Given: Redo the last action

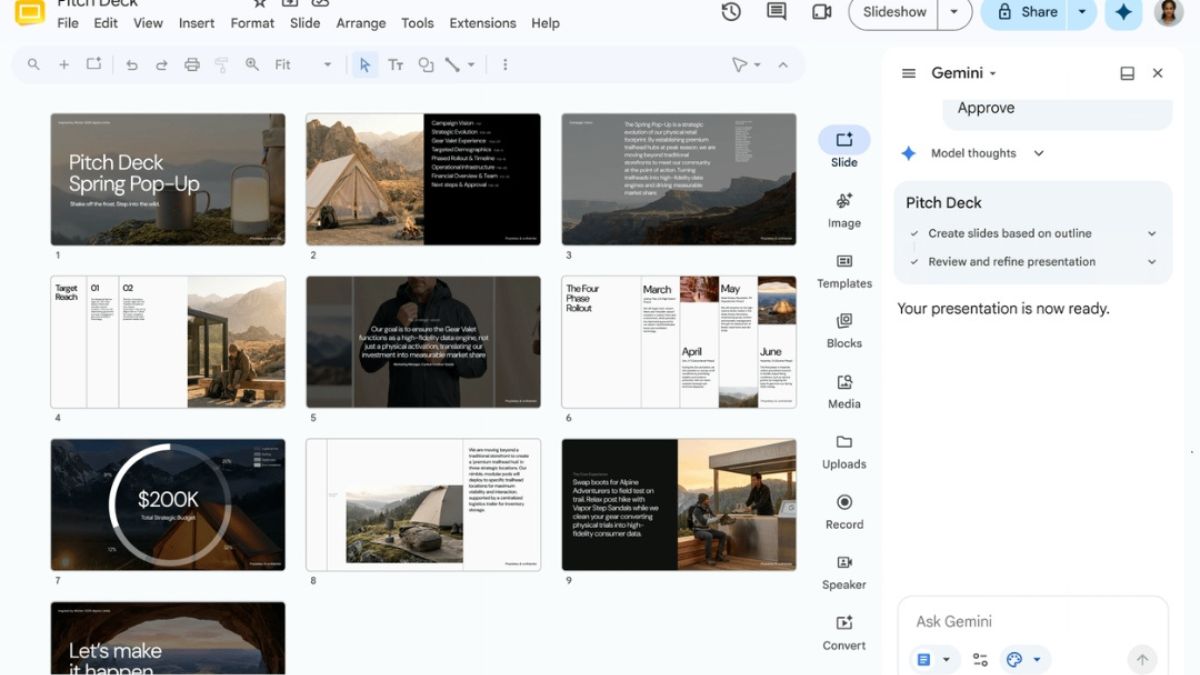Looking at the screenshot, I should (x=161, y=65).
